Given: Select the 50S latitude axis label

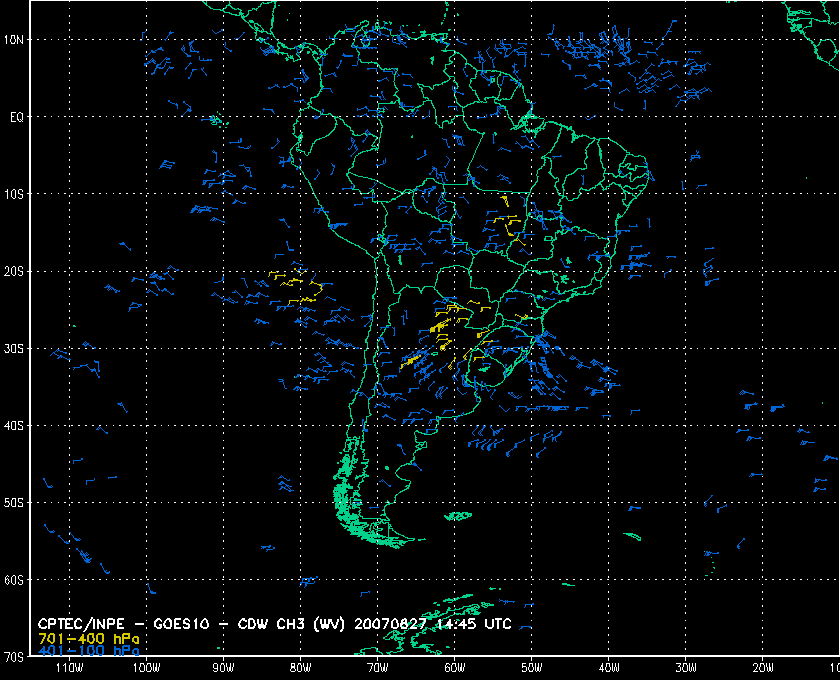Looking at the screenshot, I should point(16,503).
